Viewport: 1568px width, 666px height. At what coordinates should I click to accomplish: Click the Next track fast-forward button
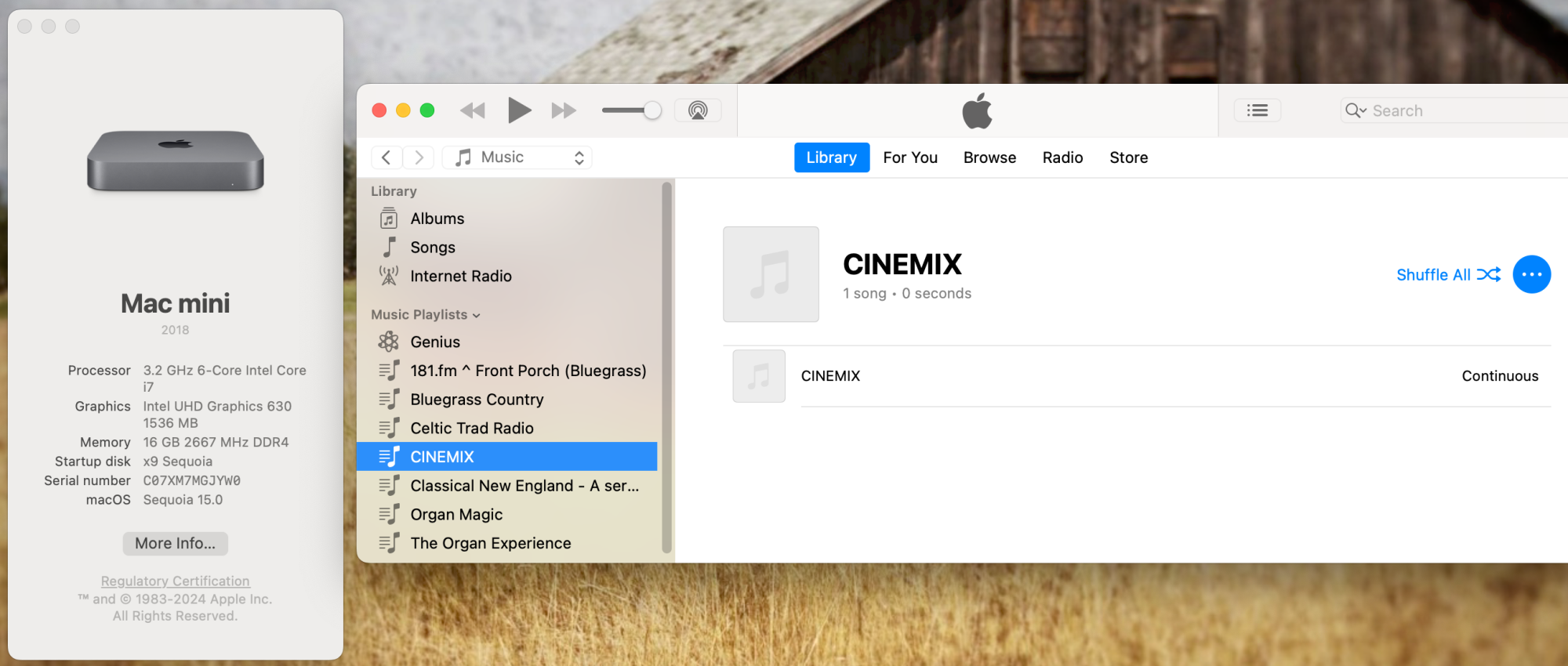pyautogui.click(x=564, y=110)
